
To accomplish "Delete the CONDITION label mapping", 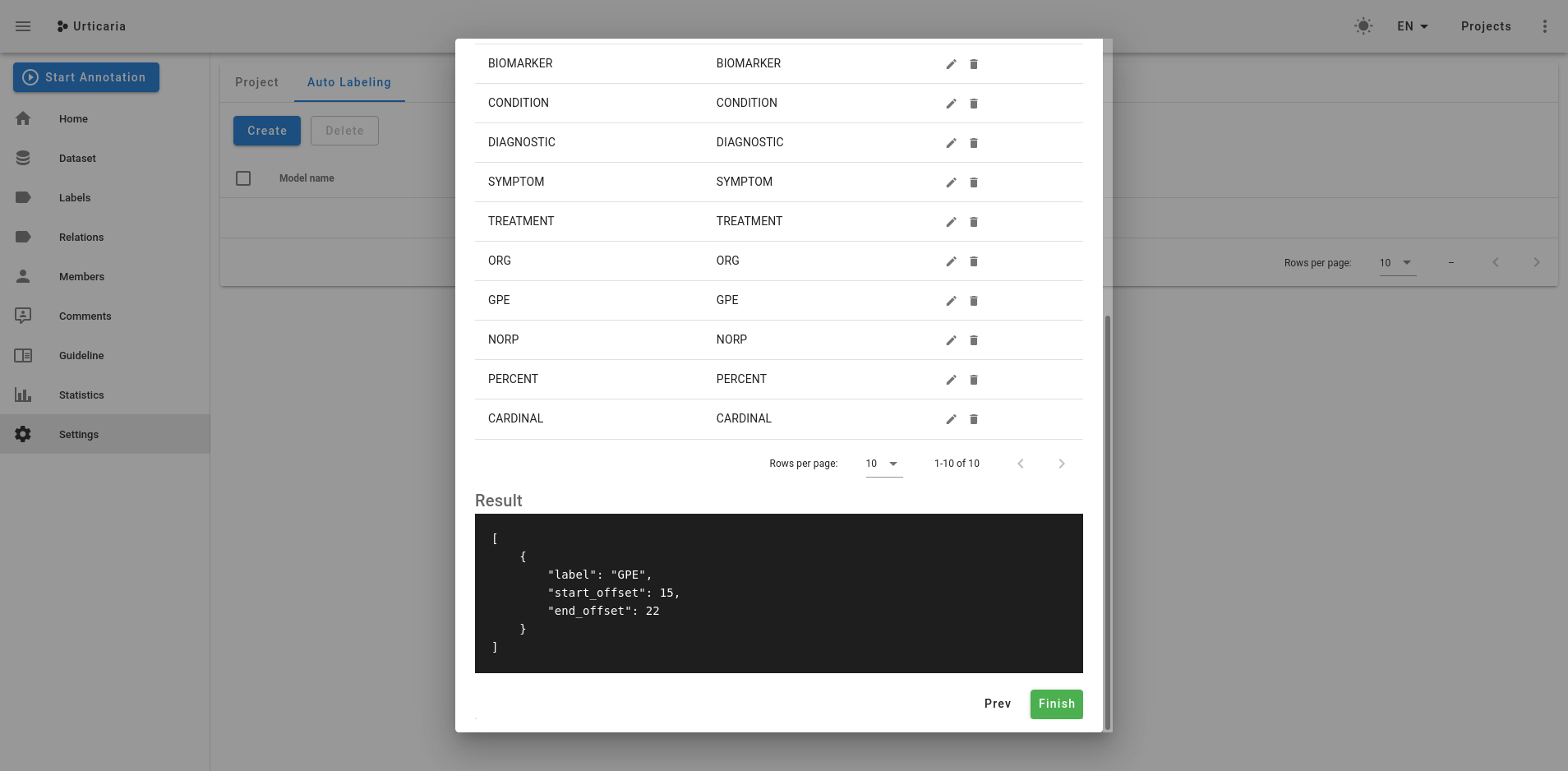I will pyautogui.click(x=974, y=104).
